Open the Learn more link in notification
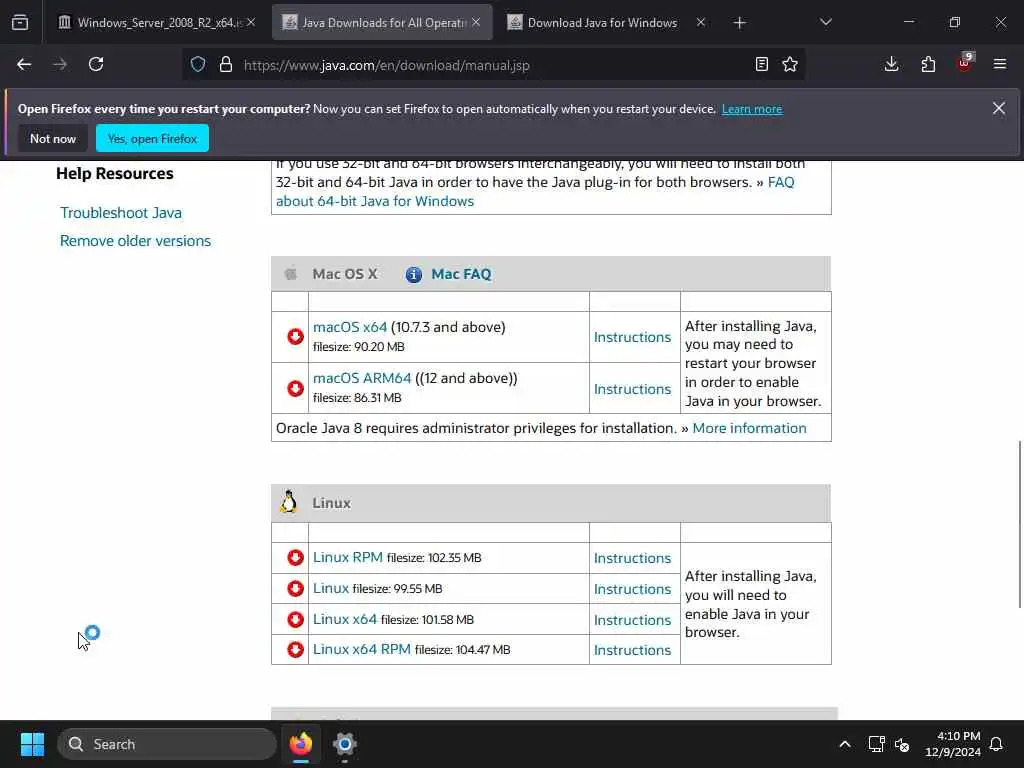Screen dimensions: 1024x768 point(752,109)
